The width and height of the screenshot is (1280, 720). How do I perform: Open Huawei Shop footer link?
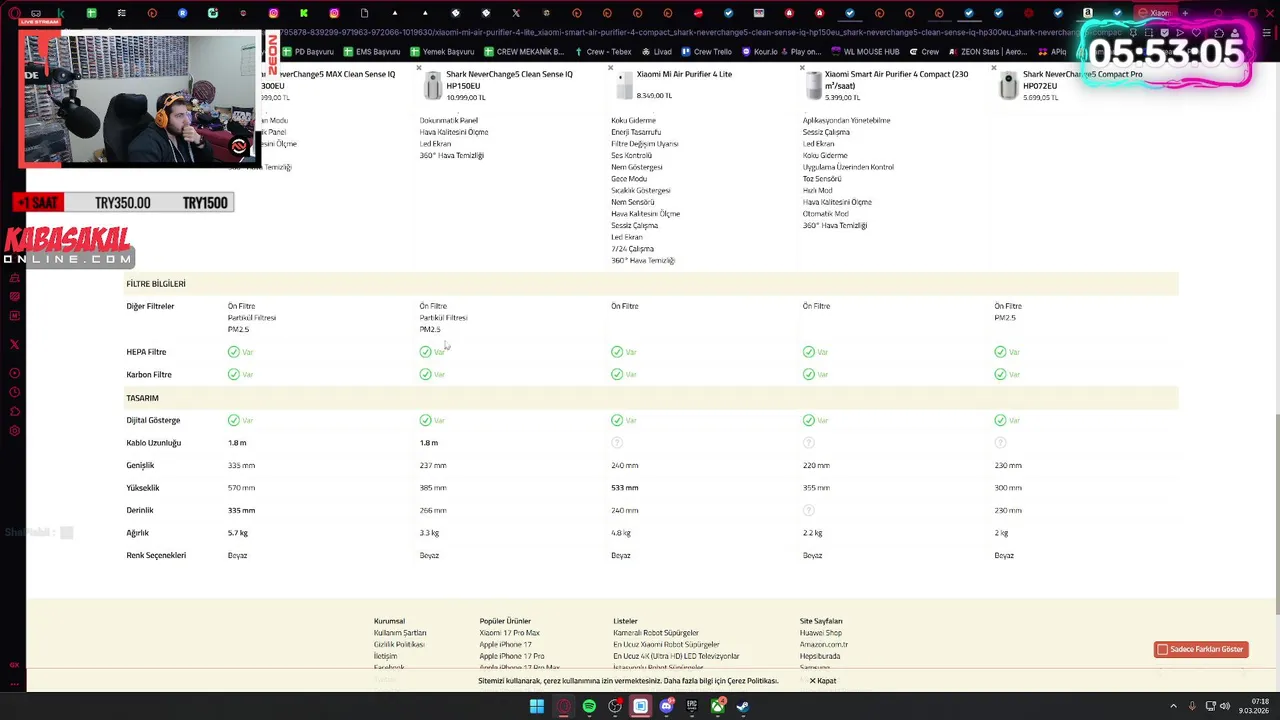click(821, 633)
